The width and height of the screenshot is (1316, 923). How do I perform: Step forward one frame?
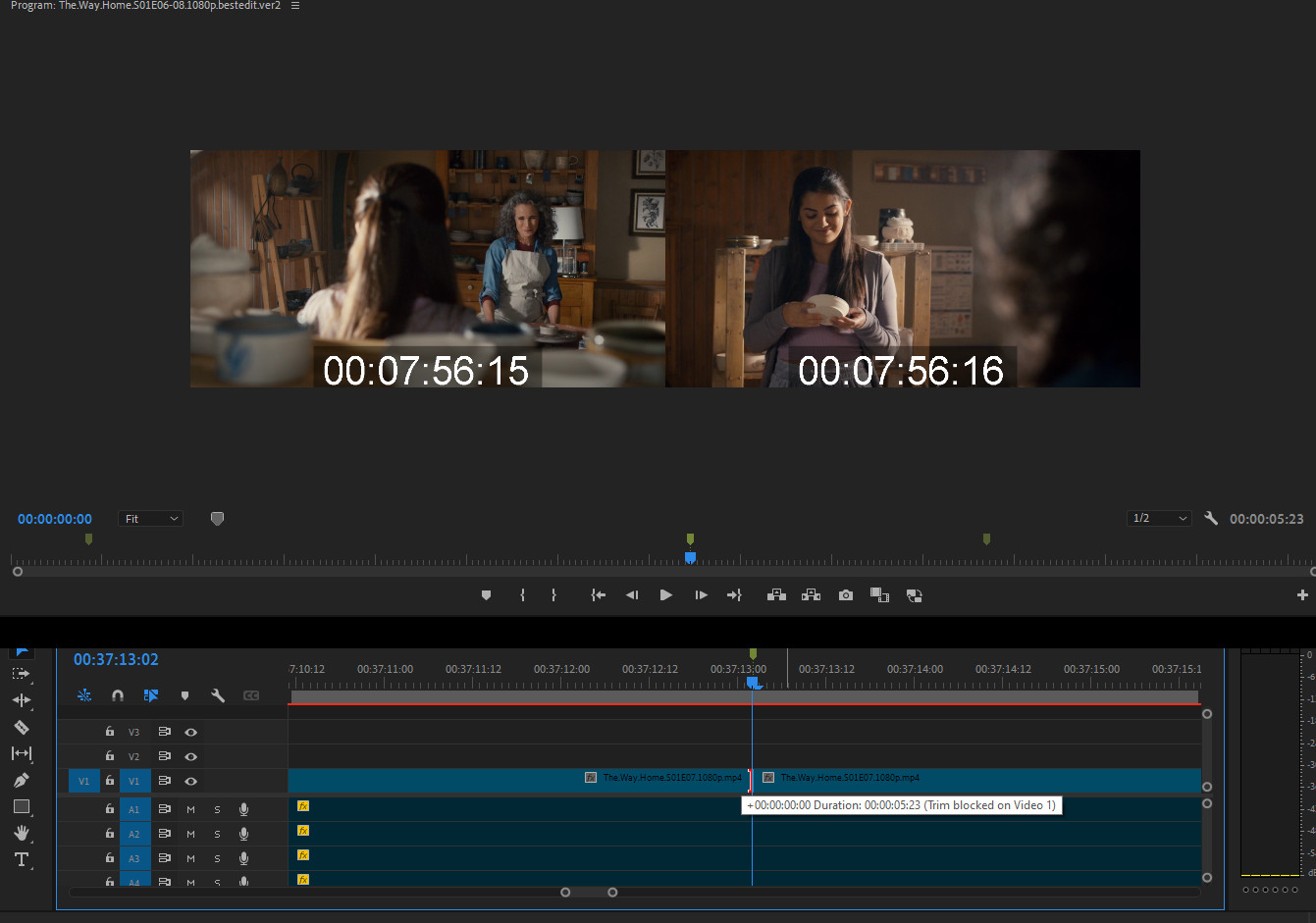tap(701, 595)
